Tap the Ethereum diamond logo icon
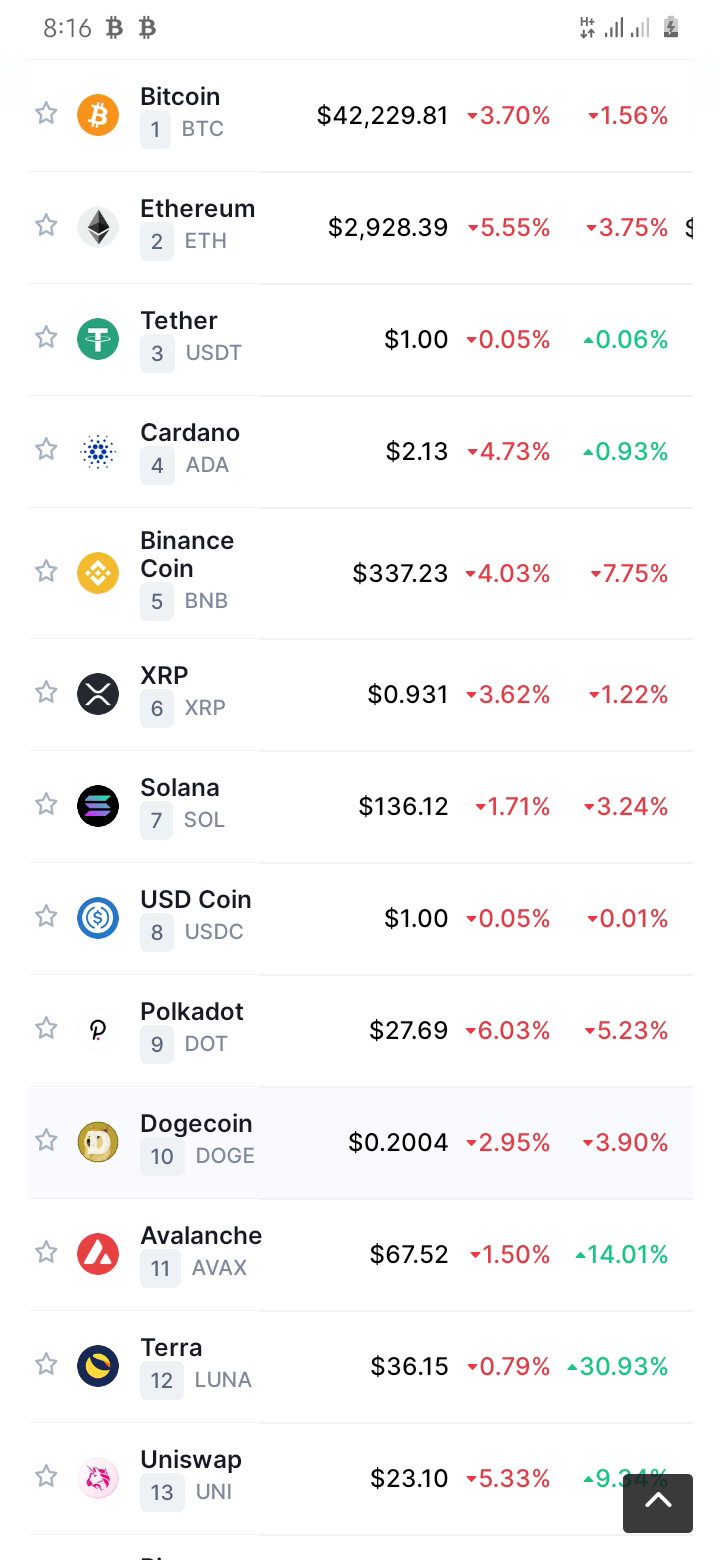 [98, 227]
